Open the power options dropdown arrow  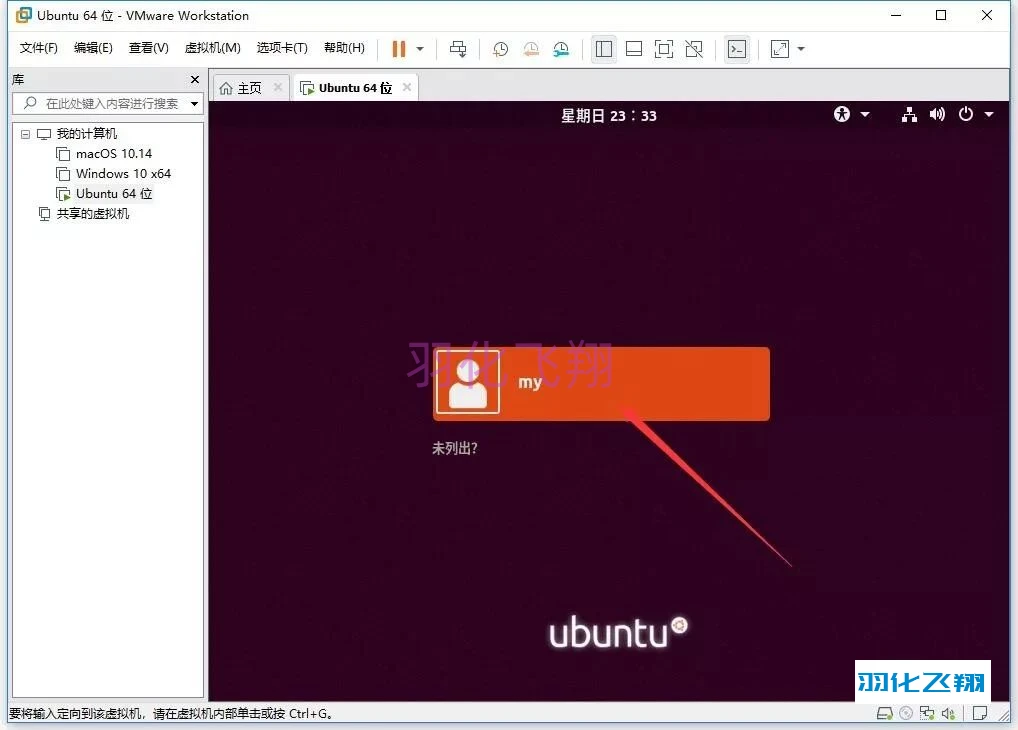coord(420,49)
